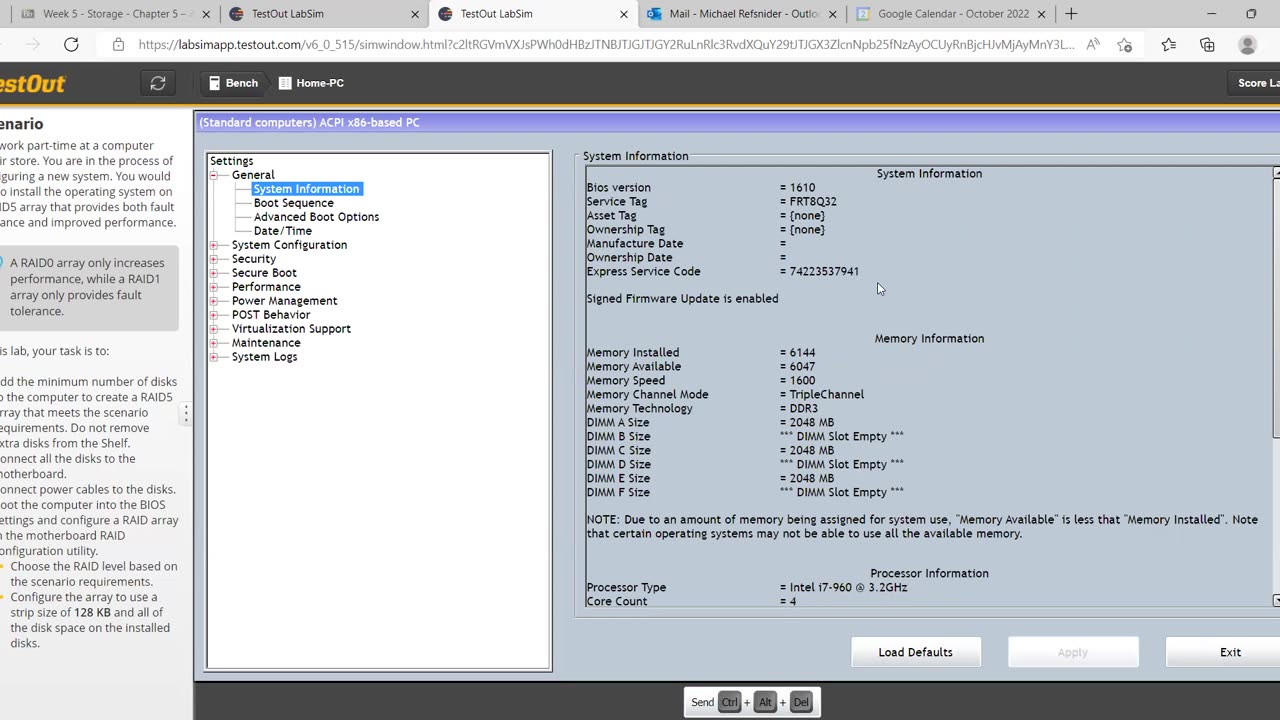Click scroll down arrow in system information
Screen dimensions: 1280x720
click(x=1276, y=601)
